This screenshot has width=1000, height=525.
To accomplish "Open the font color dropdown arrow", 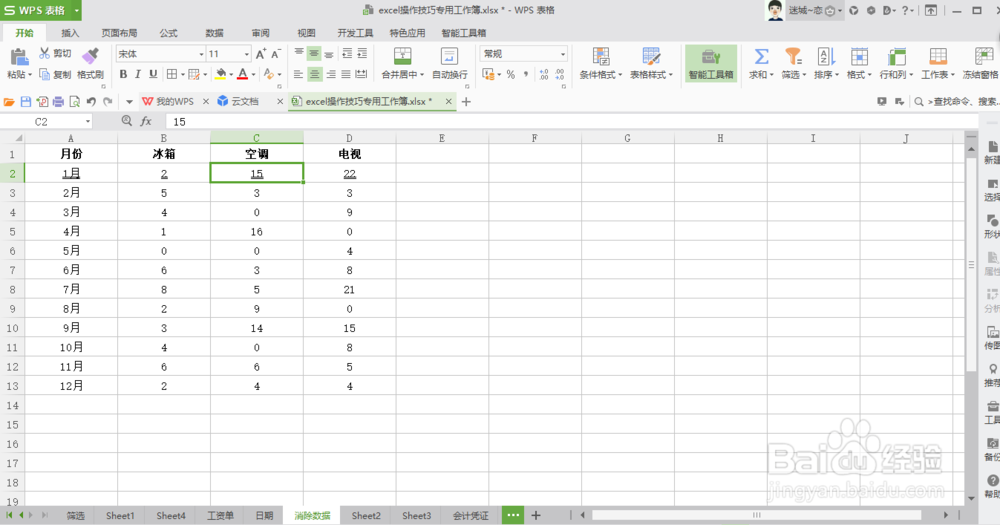I will point(253,75).
